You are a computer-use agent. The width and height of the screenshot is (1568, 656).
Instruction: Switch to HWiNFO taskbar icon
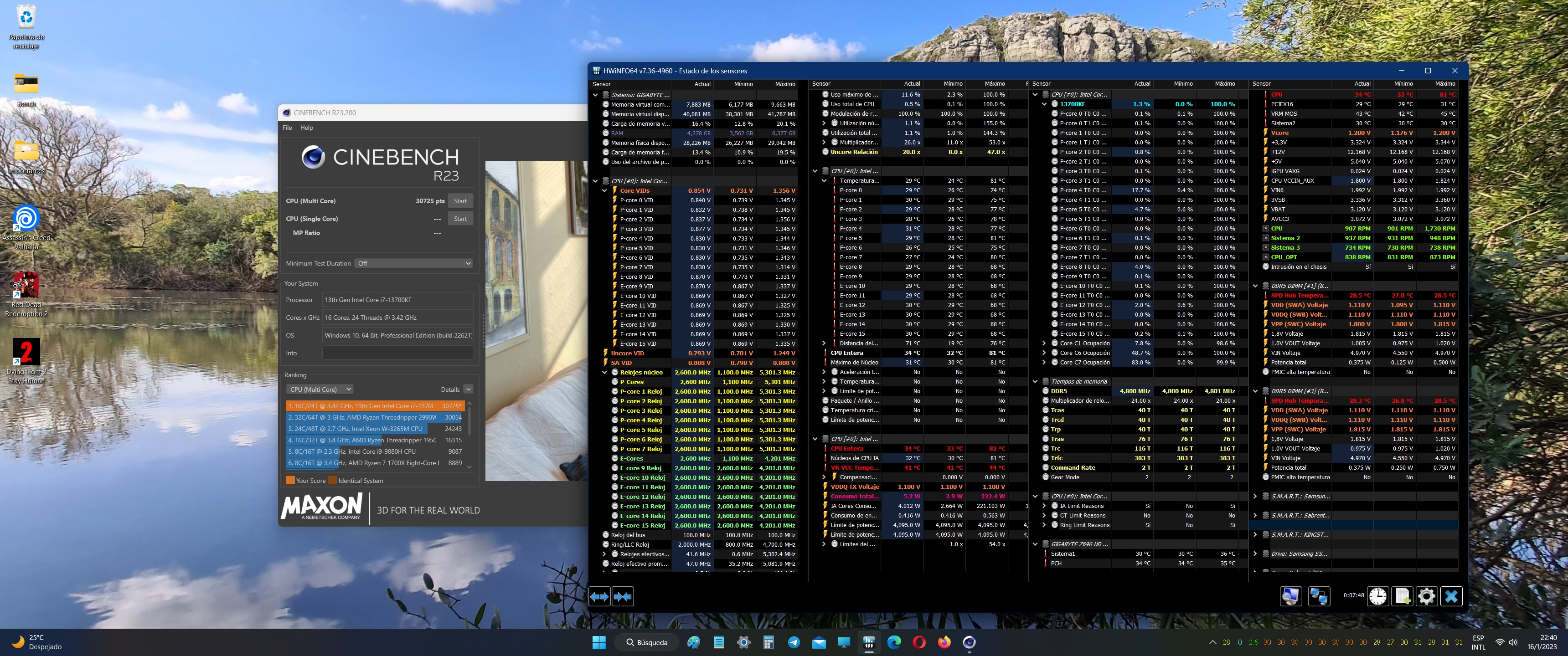[869, 643]
